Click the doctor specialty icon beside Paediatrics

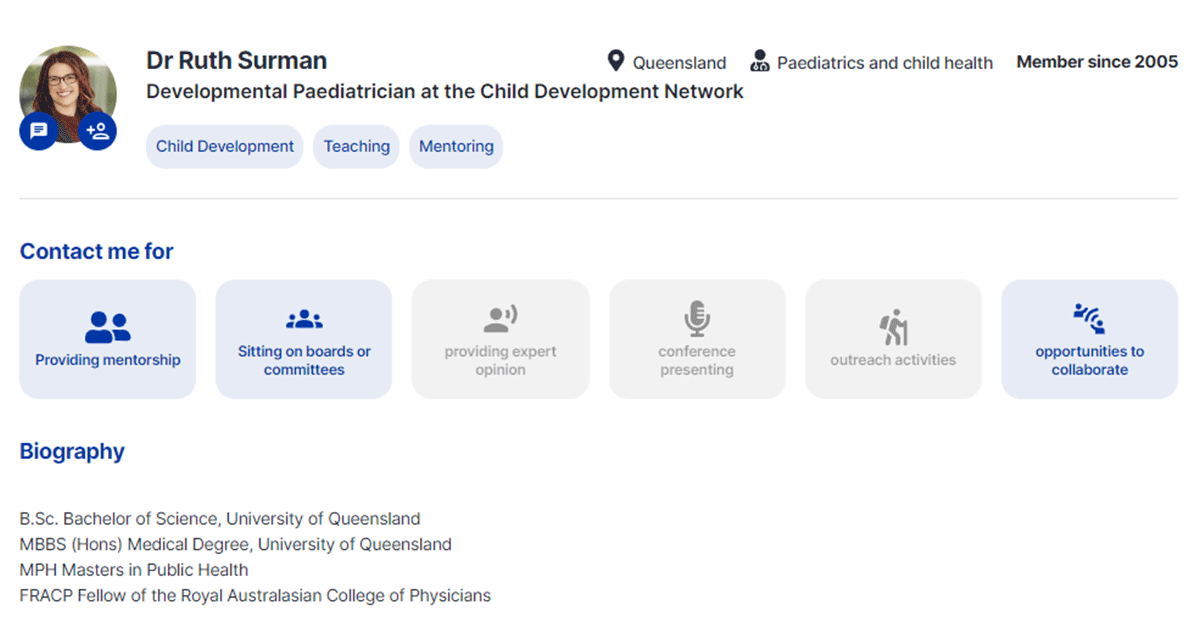(x=759, y=62)
